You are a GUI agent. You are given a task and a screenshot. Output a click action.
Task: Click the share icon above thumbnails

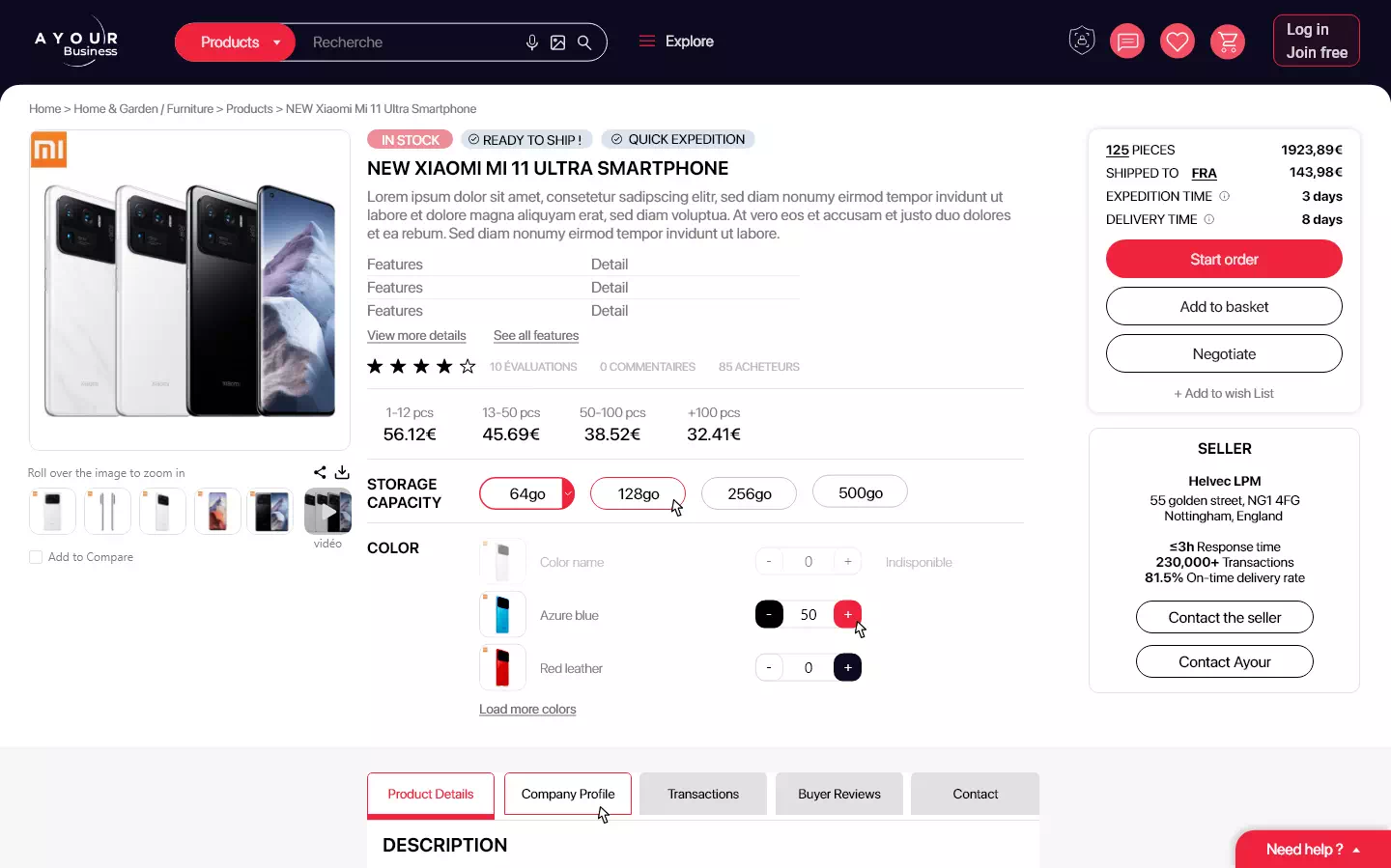point(320,472)
